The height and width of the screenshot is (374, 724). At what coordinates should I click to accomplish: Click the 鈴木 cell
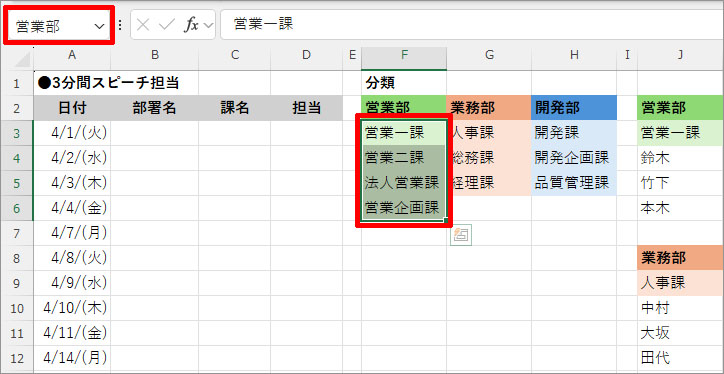(x=681, y=158)
